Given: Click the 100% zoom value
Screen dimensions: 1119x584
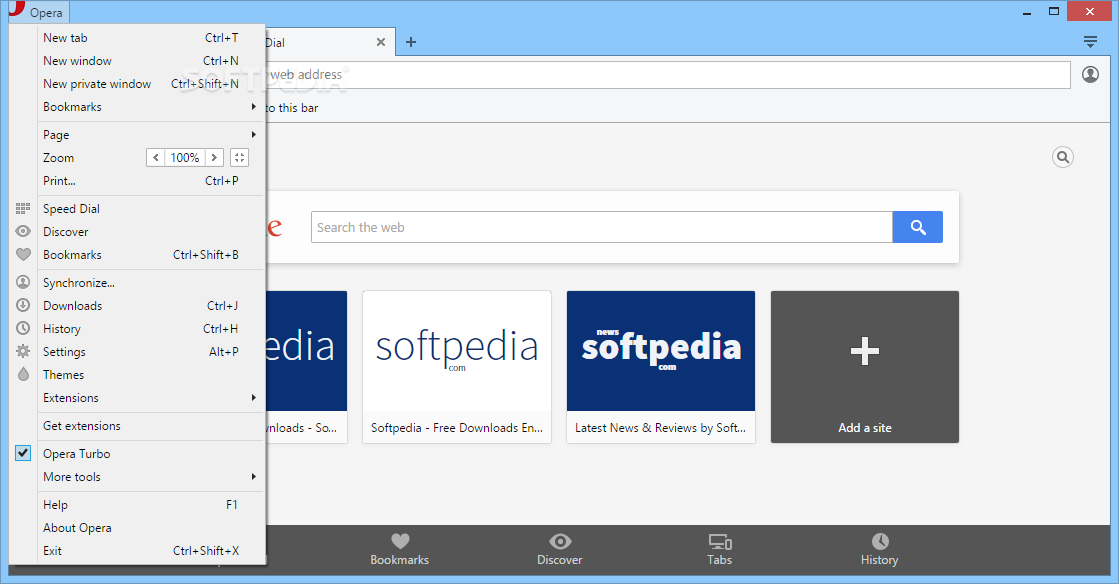Looking at the screenshot, I should [x=185, y=158].
